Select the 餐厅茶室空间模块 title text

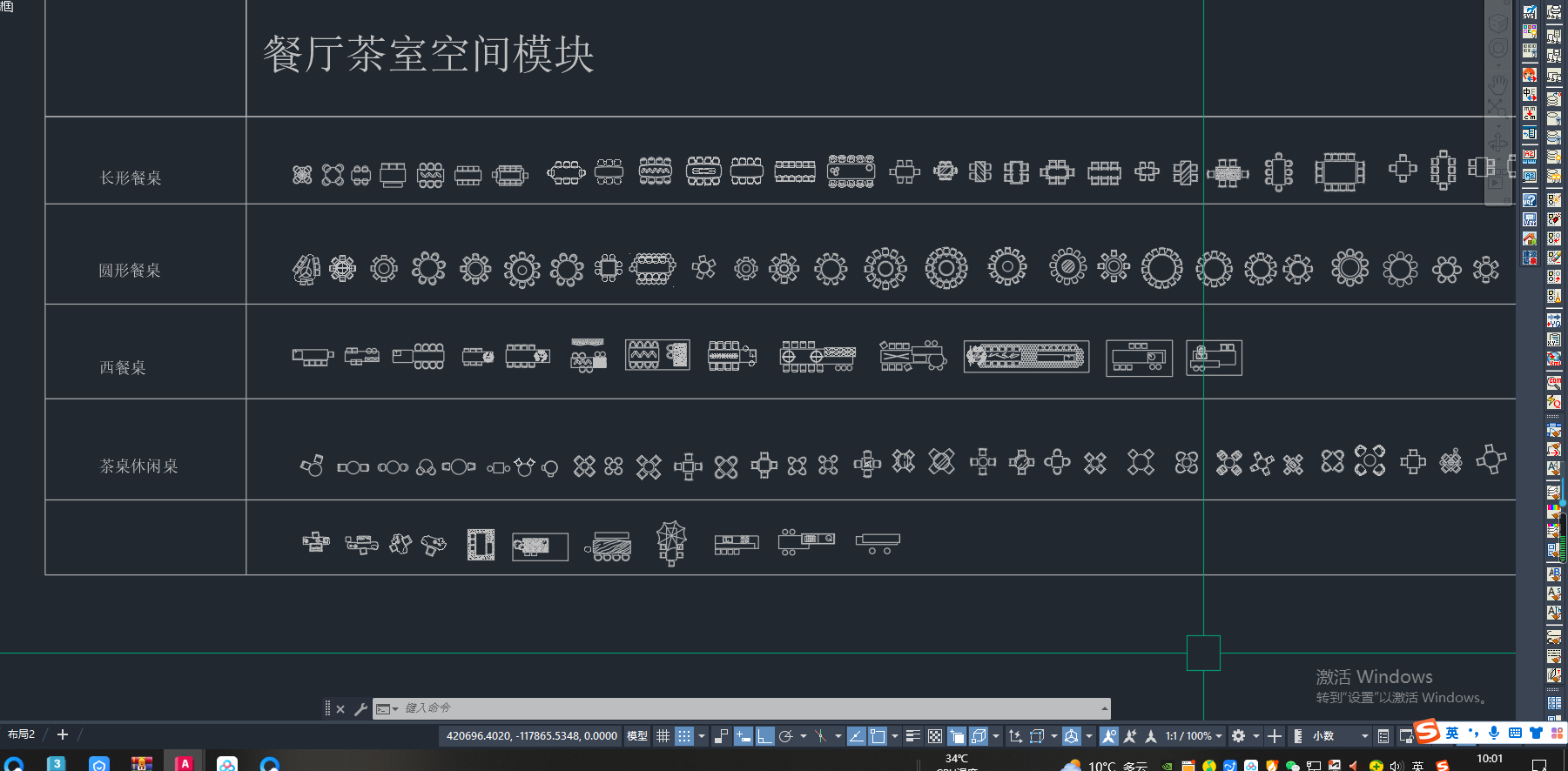pos(428,54)
